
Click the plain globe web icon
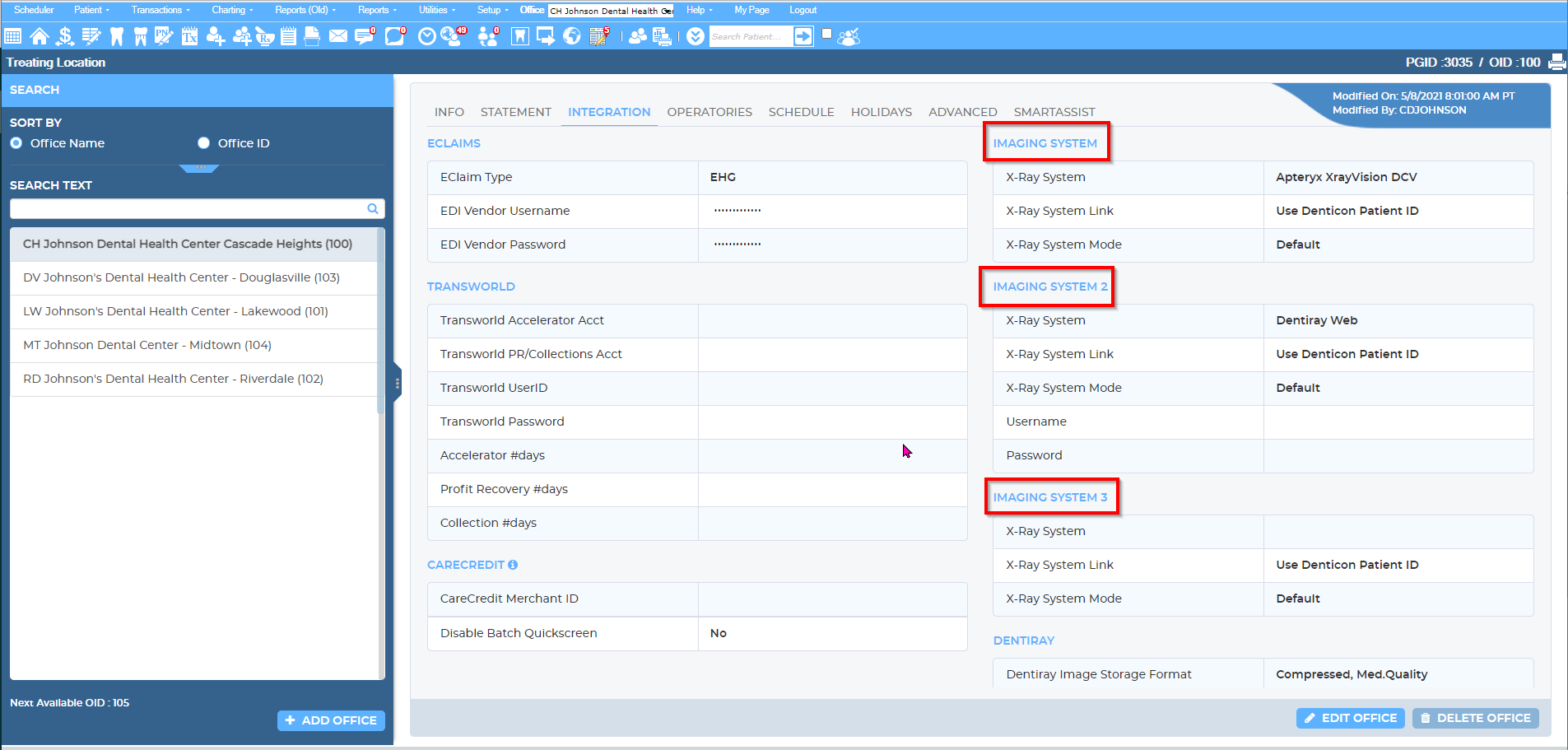(x=572, y=36)
